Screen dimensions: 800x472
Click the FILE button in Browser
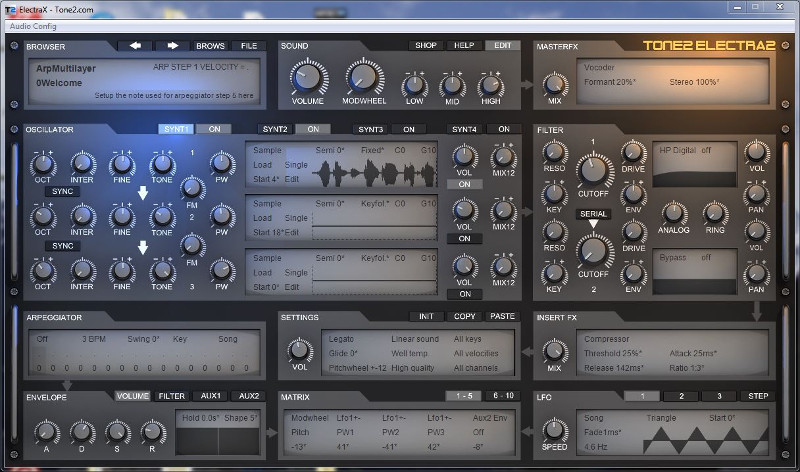click(248, 46)
